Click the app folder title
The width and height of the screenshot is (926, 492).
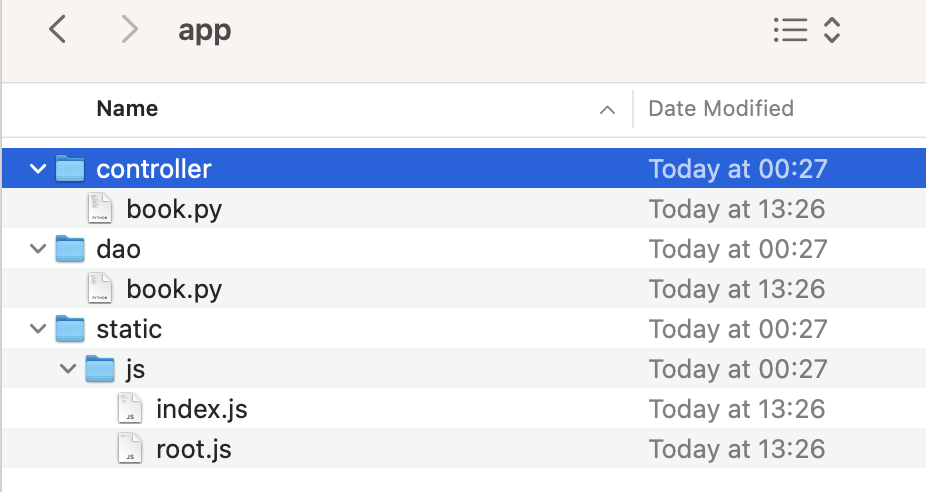204,31
